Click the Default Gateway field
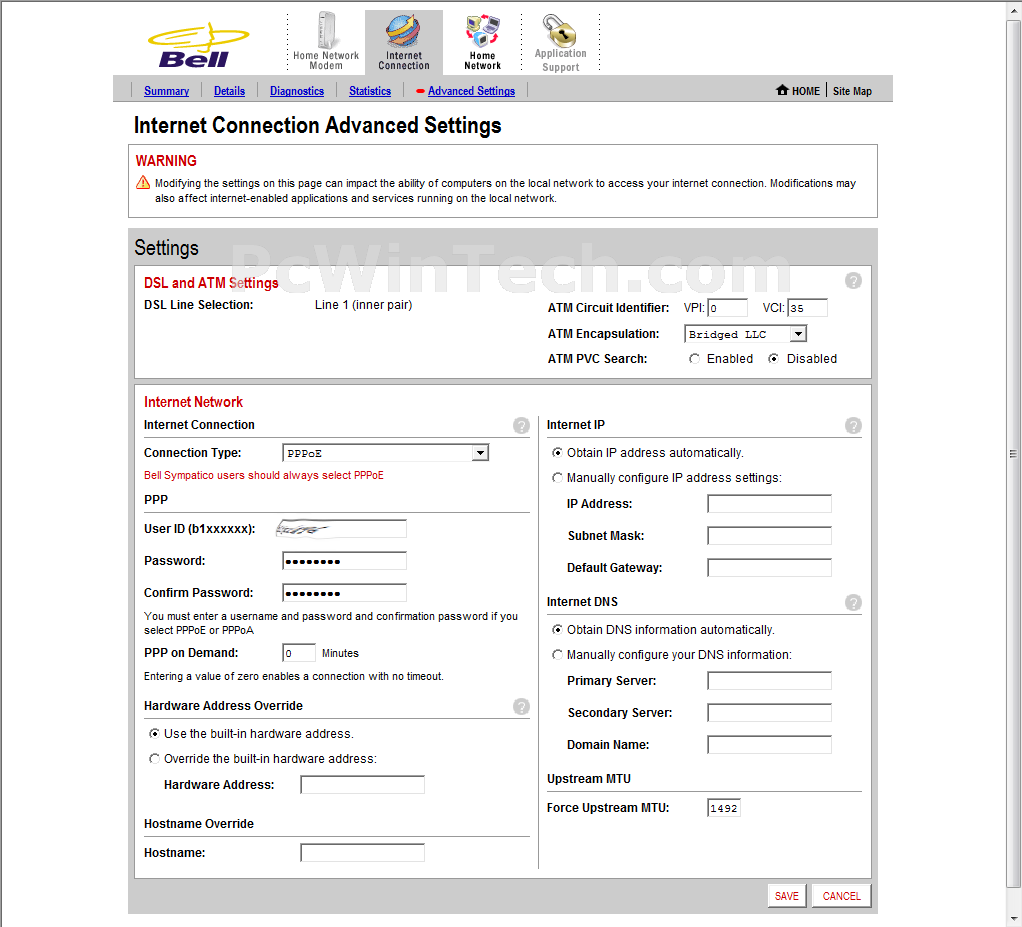 tap(769, 567)
